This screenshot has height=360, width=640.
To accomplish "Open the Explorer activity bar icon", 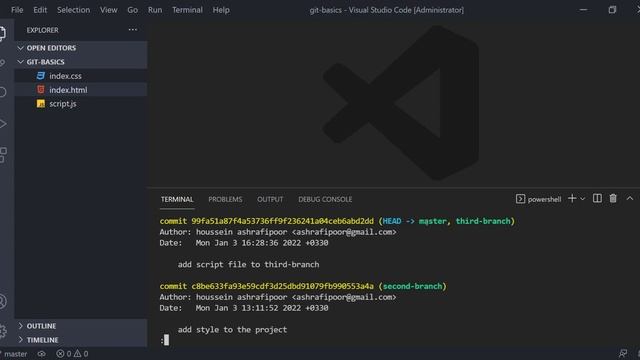I will tap(2, 33).
